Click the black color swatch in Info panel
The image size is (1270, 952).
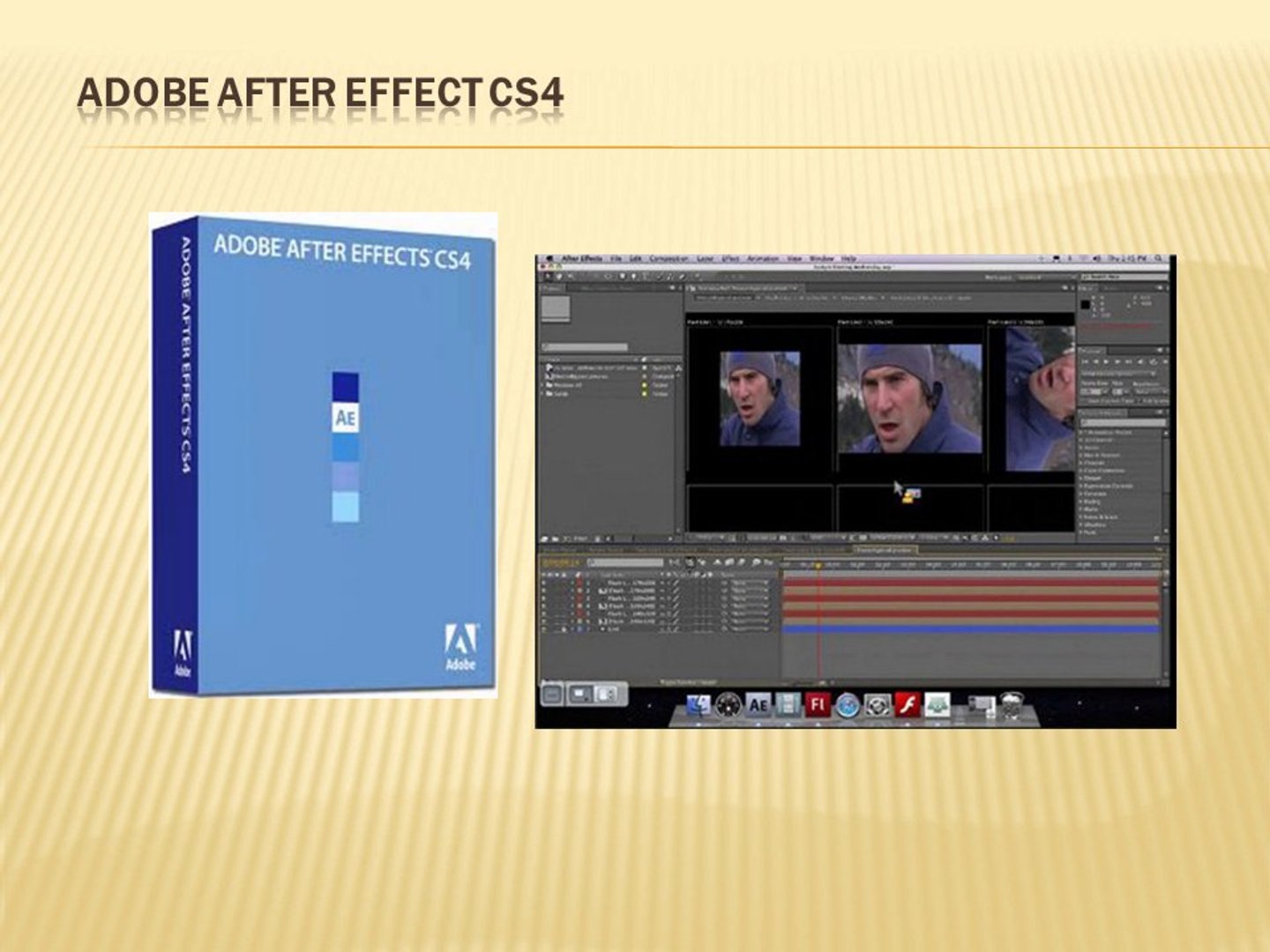pos(1086,304)
